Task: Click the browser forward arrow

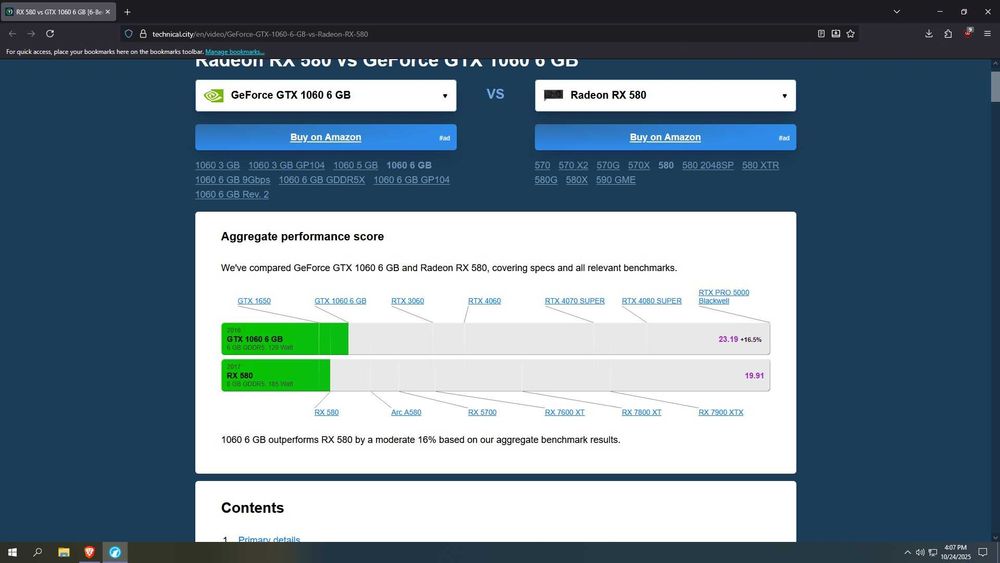Action: 31,34
